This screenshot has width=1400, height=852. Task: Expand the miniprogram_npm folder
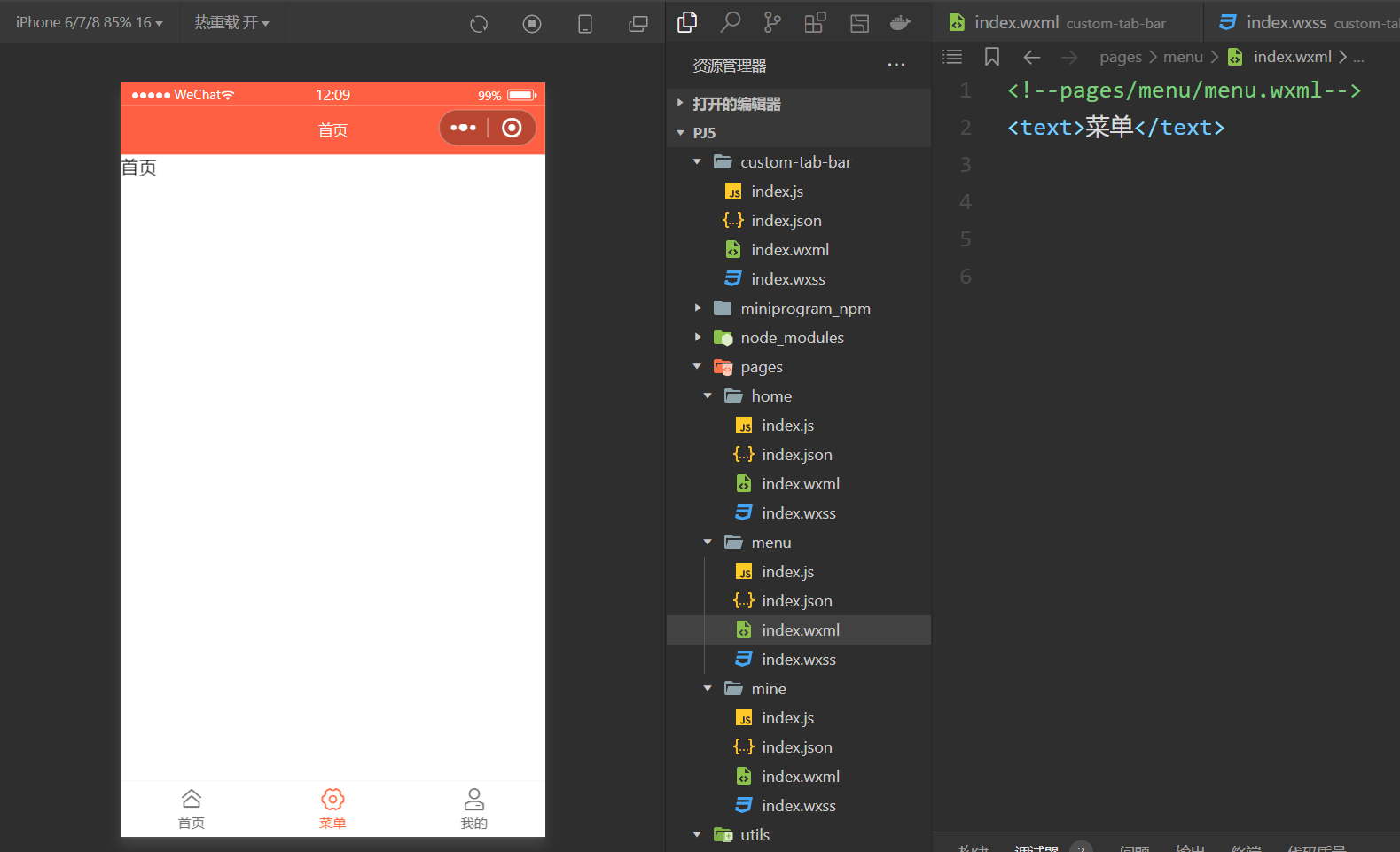click(798, 309)
